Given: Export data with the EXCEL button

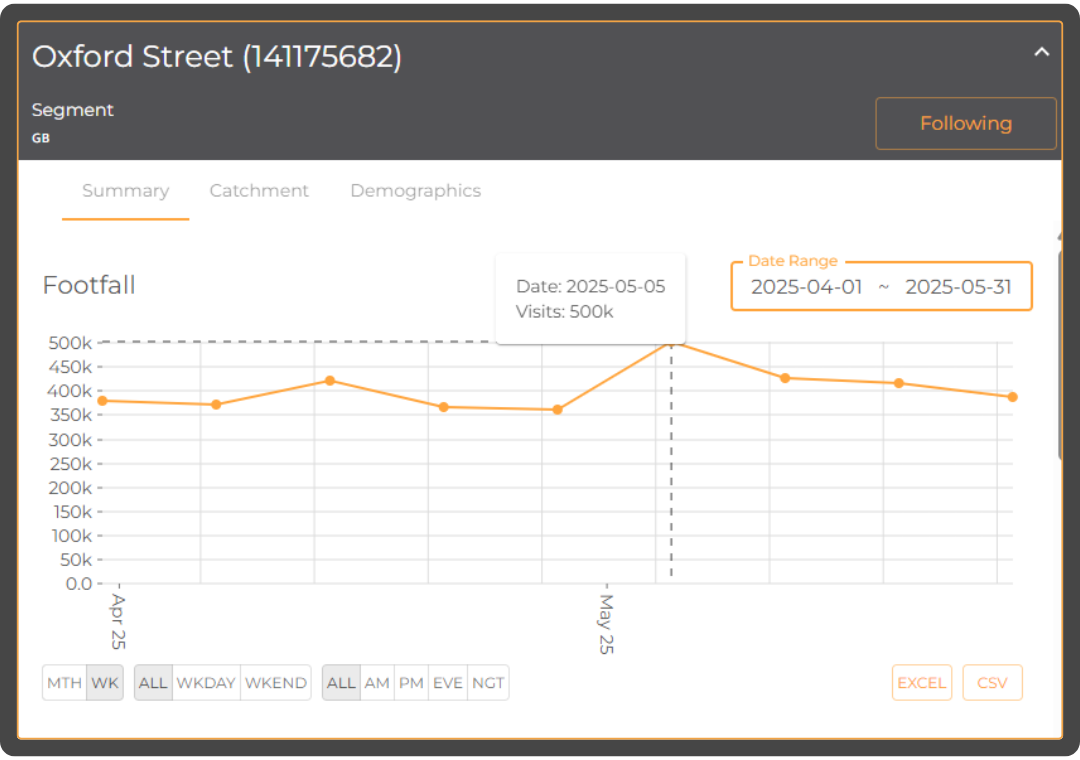Looking at the screenshot, I should point(922,683).
